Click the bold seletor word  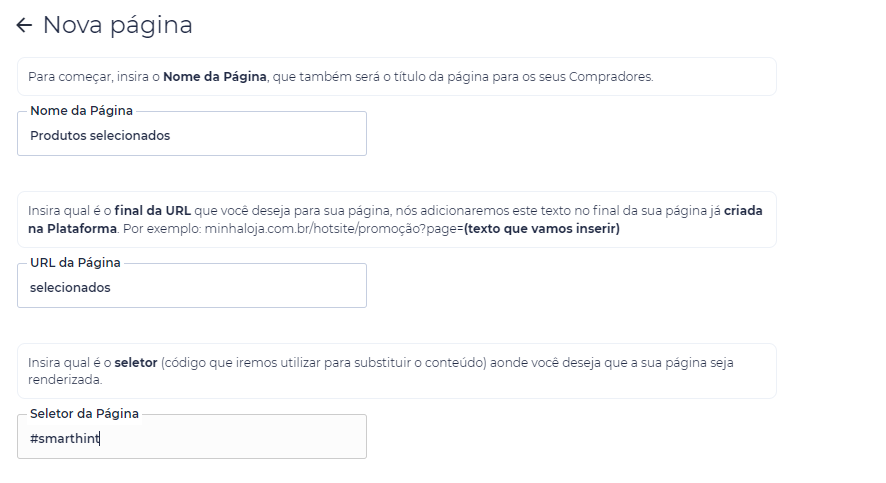pyautogui.click(x=136, y=363)
